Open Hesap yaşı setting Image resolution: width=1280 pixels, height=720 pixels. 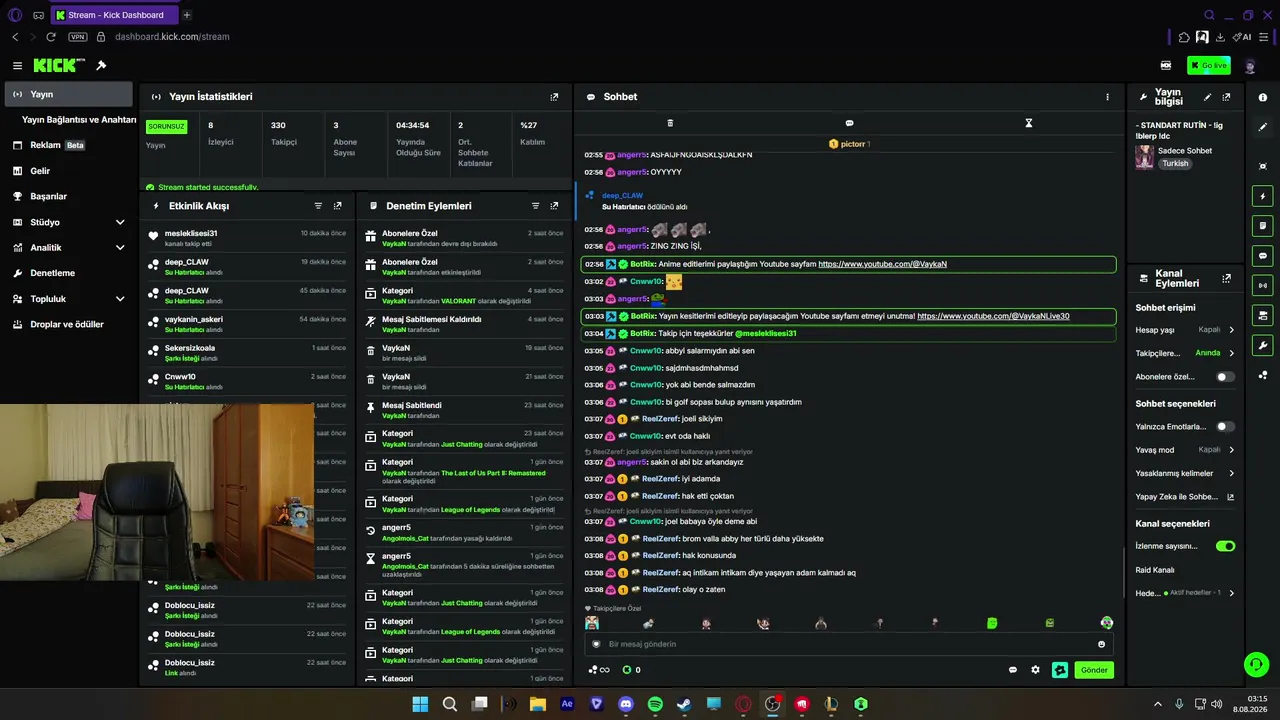coord(1185,330)
